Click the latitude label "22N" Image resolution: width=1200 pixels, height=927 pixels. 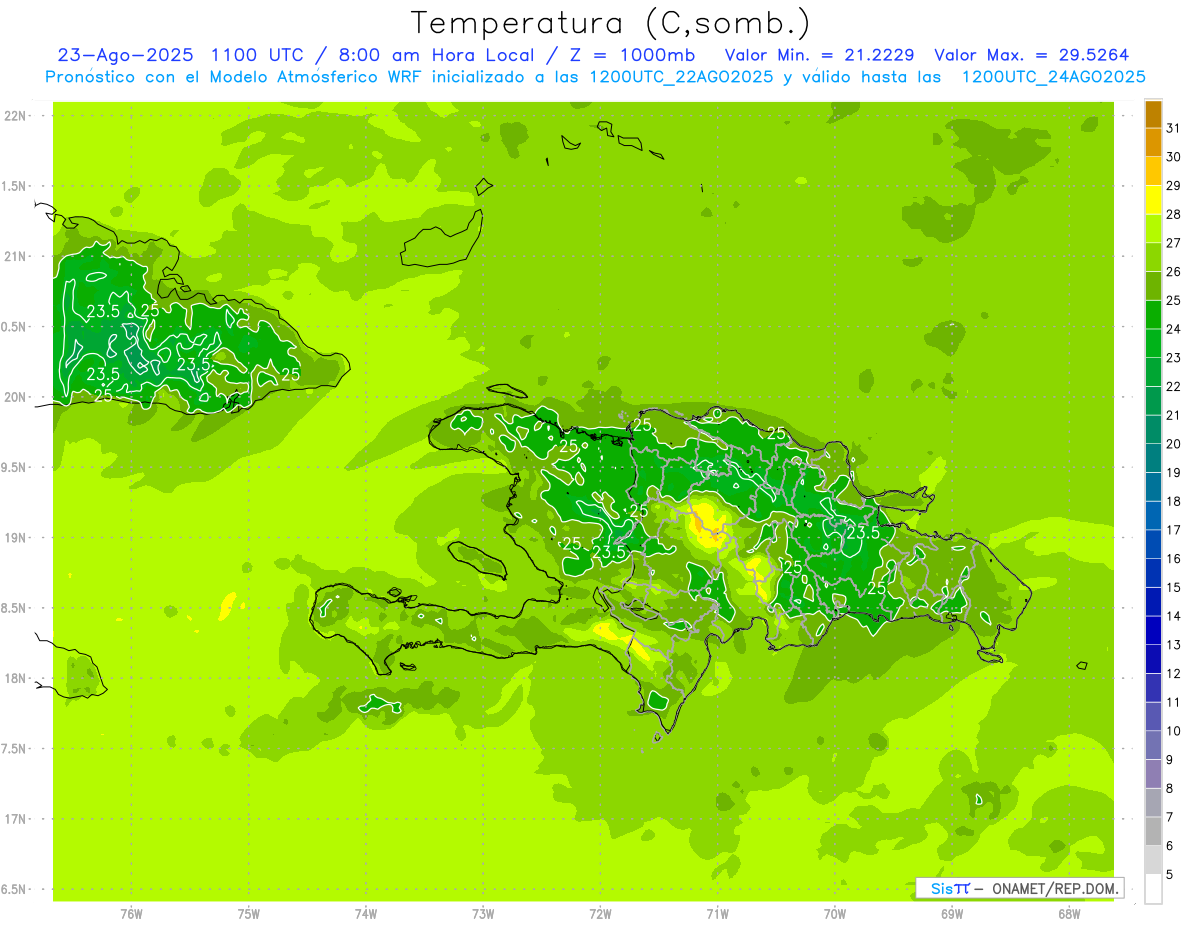15,116
